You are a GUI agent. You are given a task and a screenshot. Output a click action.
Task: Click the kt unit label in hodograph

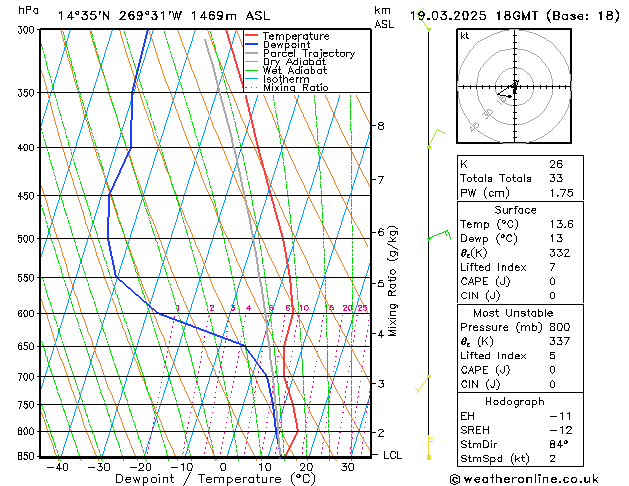[x=465, y=36]
